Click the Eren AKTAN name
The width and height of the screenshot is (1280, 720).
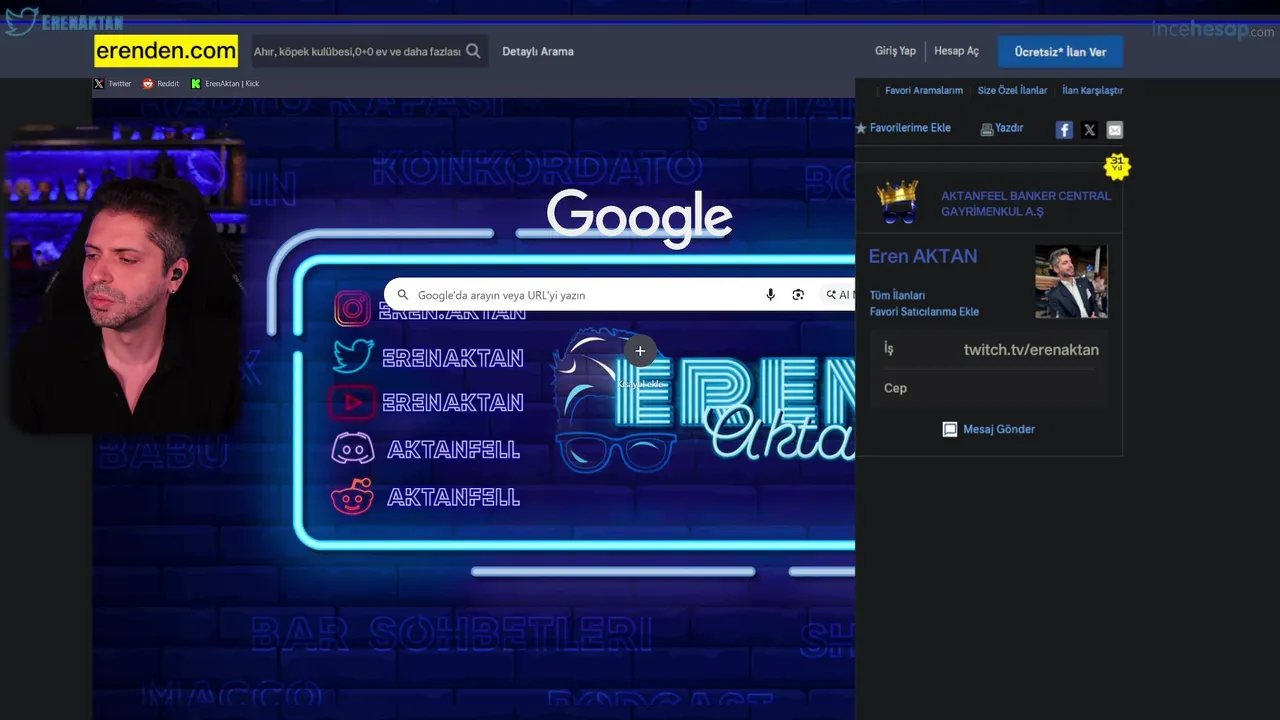tap(923, 256)
